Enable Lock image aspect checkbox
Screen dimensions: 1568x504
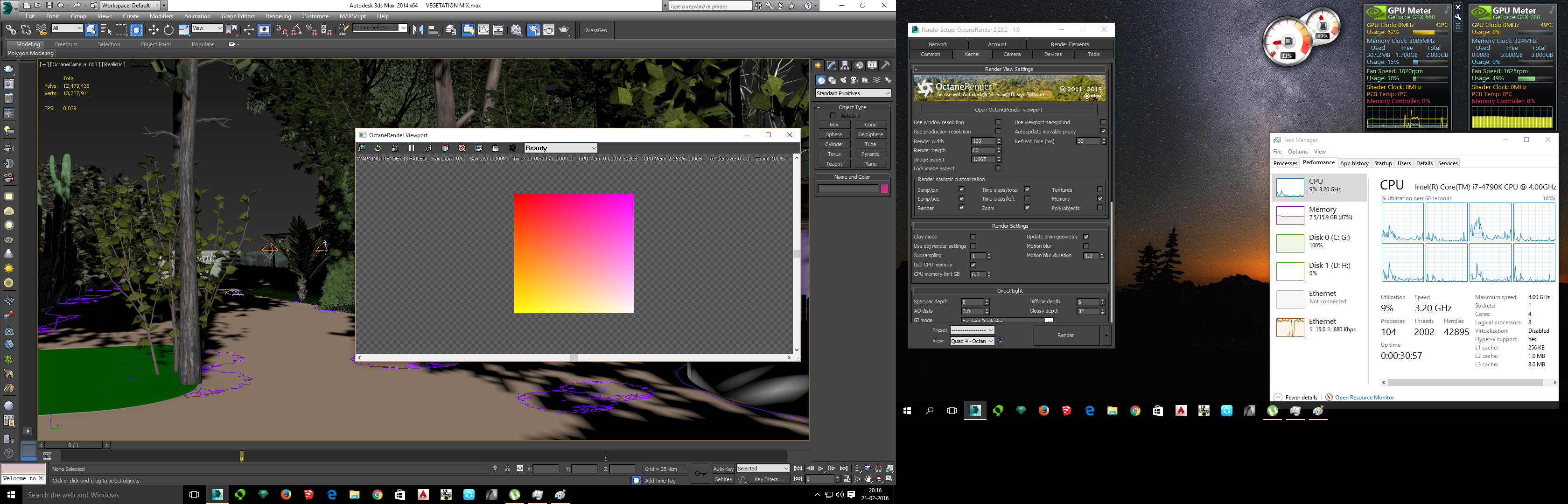pyautogui.click(x=998, y=168)
